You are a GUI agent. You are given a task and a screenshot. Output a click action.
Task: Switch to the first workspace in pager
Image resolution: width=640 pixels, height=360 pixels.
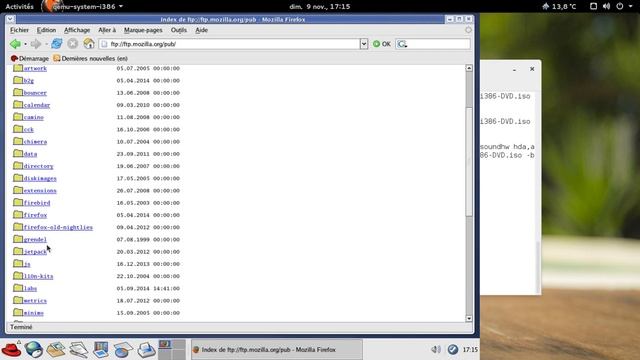tap(164, 344)
